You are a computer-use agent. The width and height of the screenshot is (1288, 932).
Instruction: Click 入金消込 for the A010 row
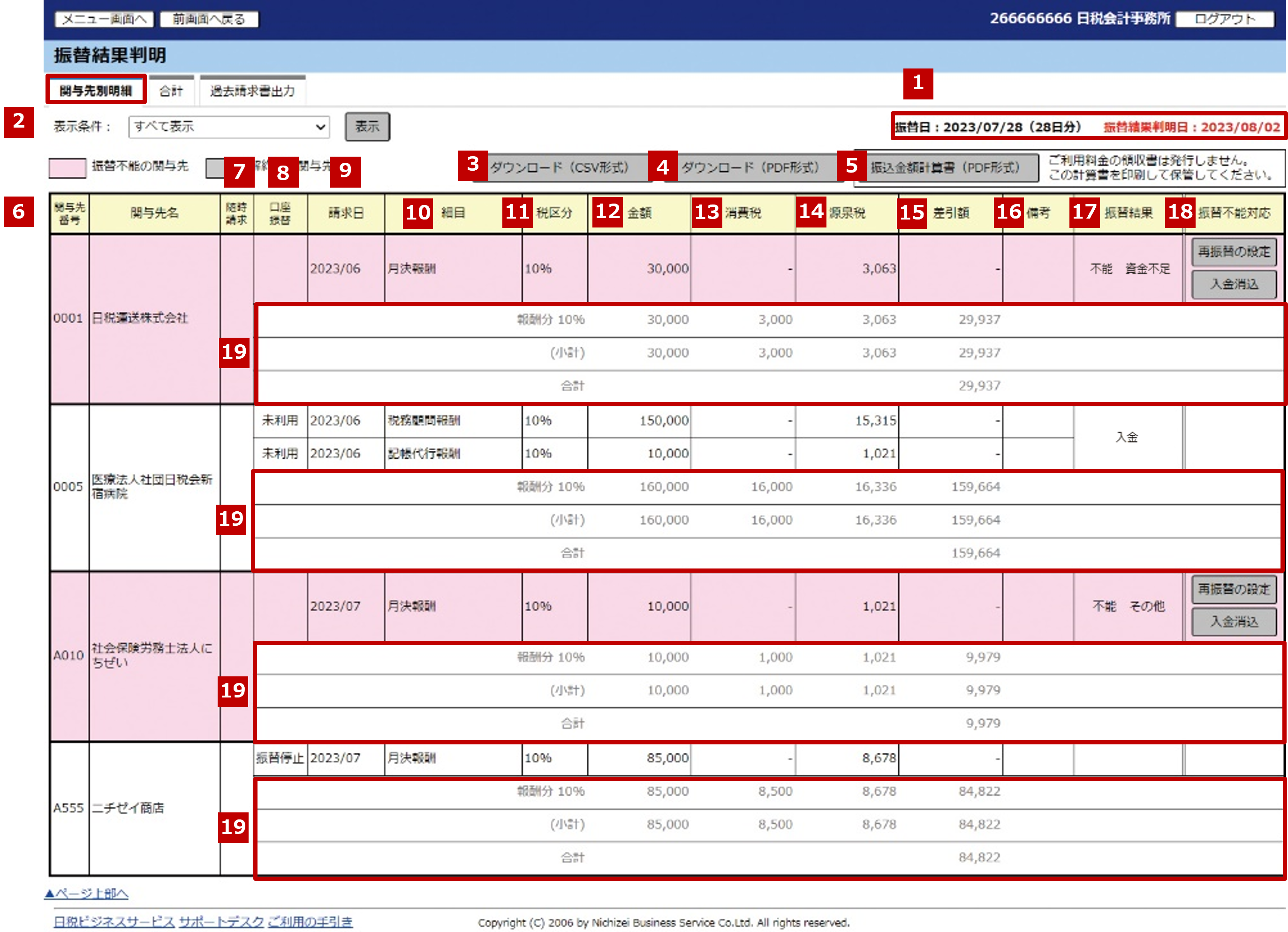coord(1234,621)
